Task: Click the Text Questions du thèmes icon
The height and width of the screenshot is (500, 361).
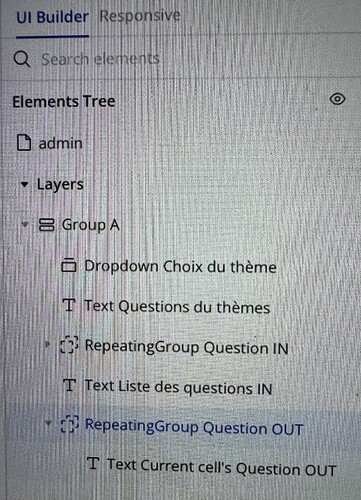Action: click(69, 305)
